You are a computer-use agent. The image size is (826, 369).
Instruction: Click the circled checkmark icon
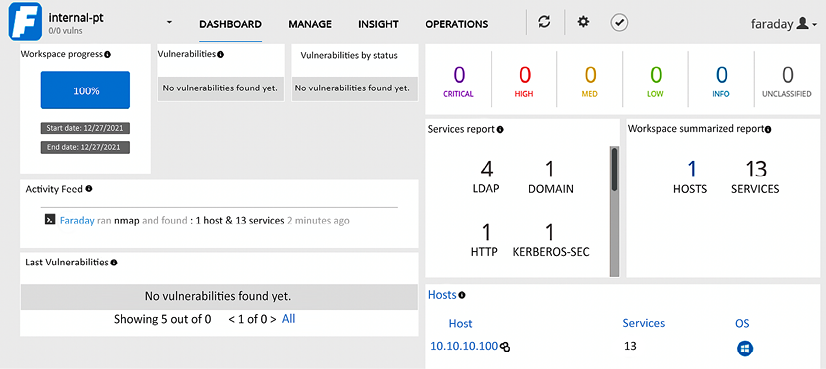(619, 23)
